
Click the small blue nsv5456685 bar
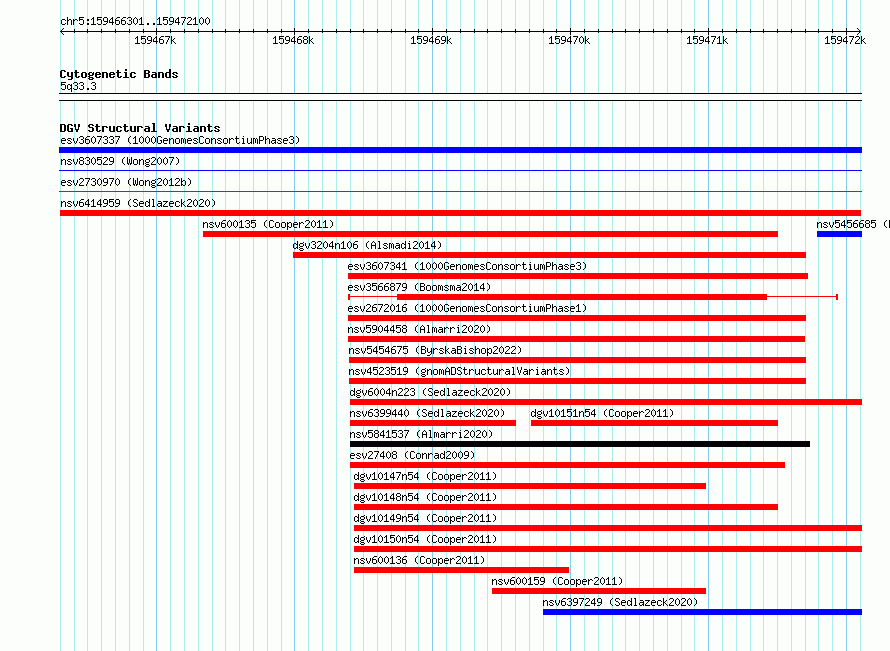(839, 234)
